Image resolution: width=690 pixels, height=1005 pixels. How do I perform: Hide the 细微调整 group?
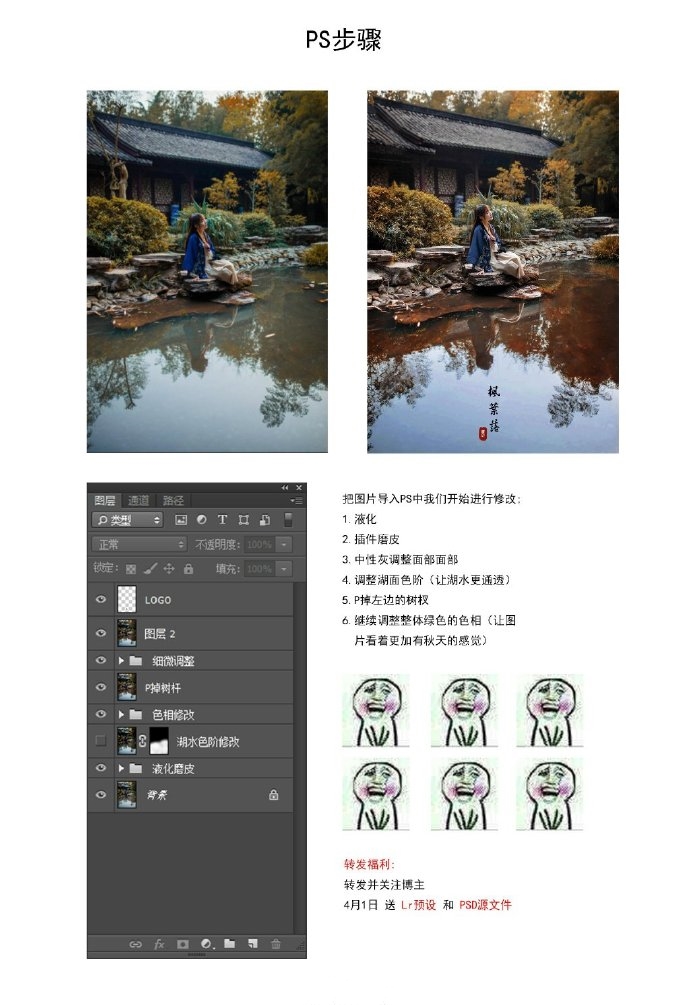tap(101, 660)
